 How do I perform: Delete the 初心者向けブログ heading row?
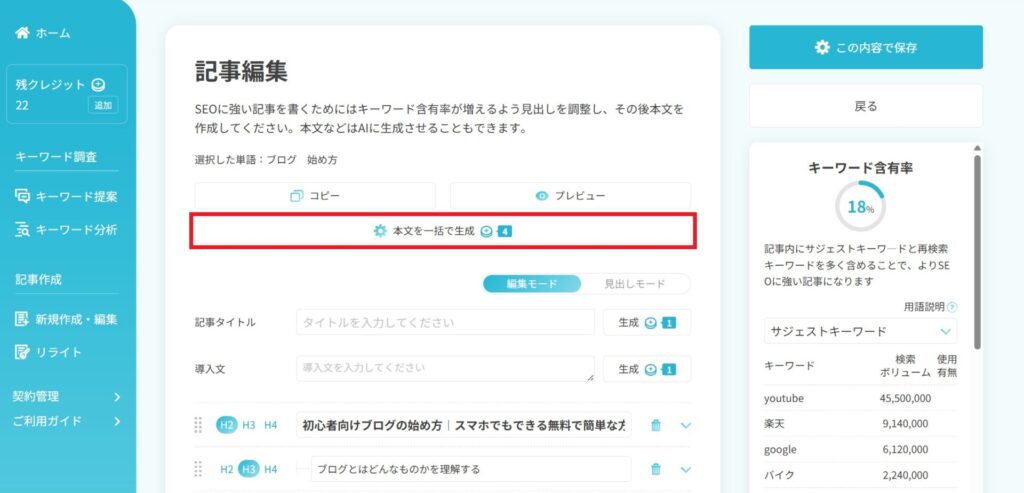[x=656, y=426]
